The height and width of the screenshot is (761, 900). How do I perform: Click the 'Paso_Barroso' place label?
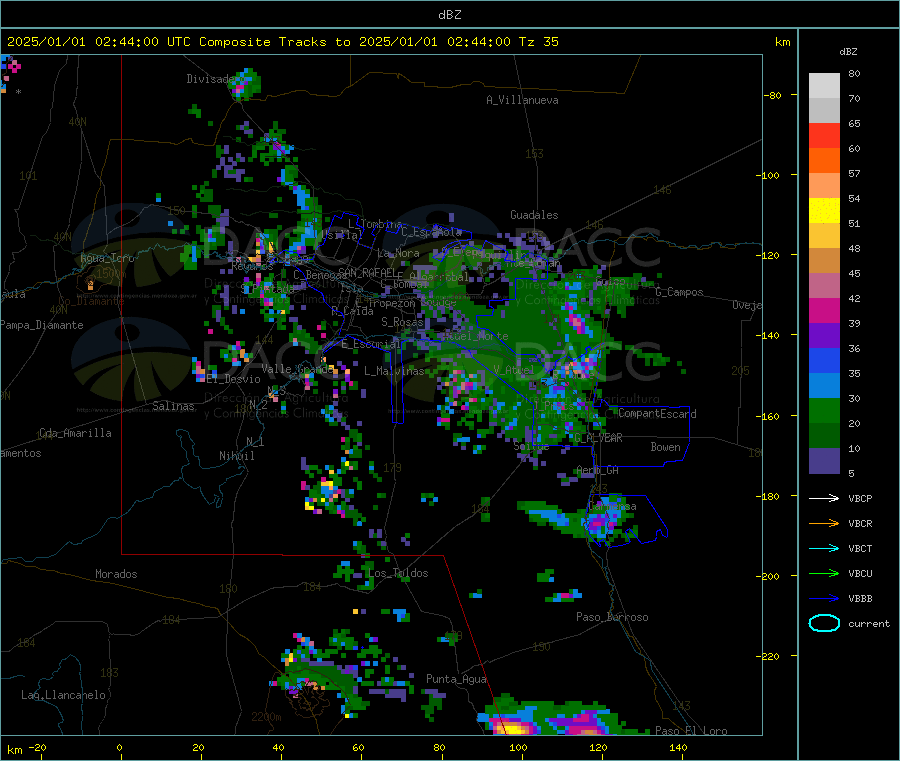point(612,617)
